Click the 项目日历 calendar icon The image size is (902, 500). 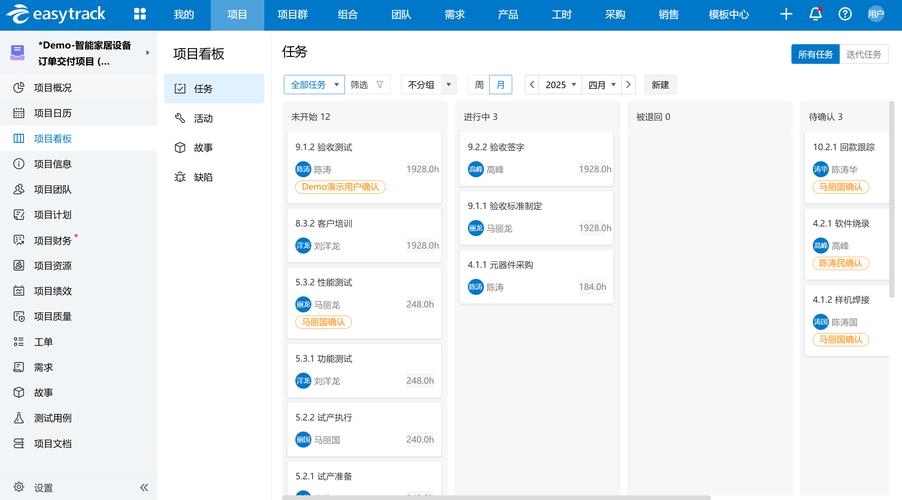19,113
